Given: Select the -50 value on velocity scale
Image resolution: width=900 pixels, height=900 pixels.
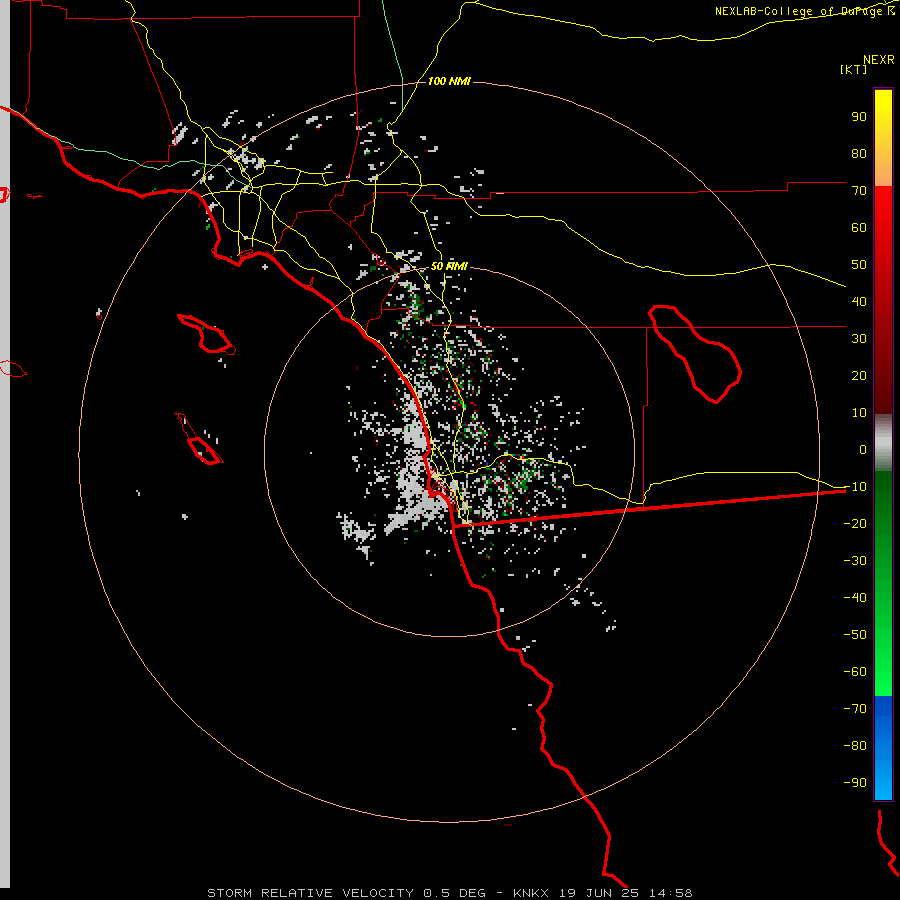Looking at the screenshot, I should pyautogui.click(x=855, y=634).
